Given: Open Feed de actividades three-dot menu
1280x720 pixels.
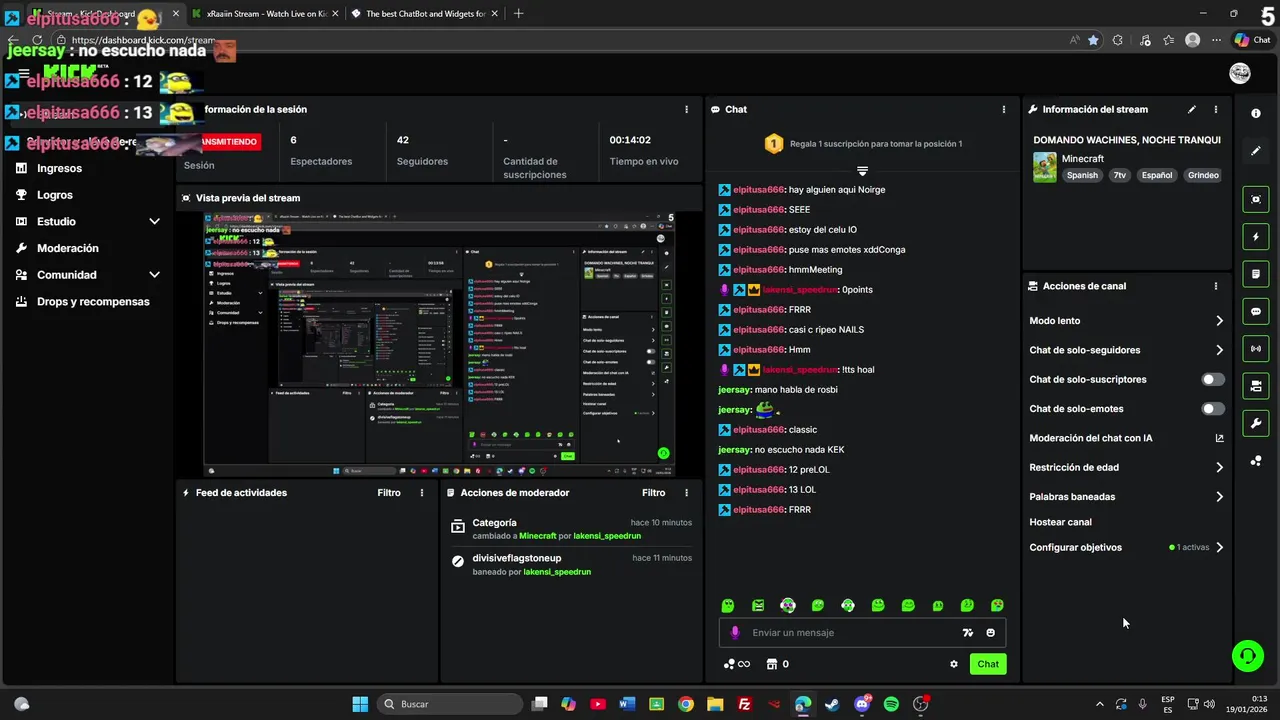Looking at the screenshot, I should coord(422,492).
